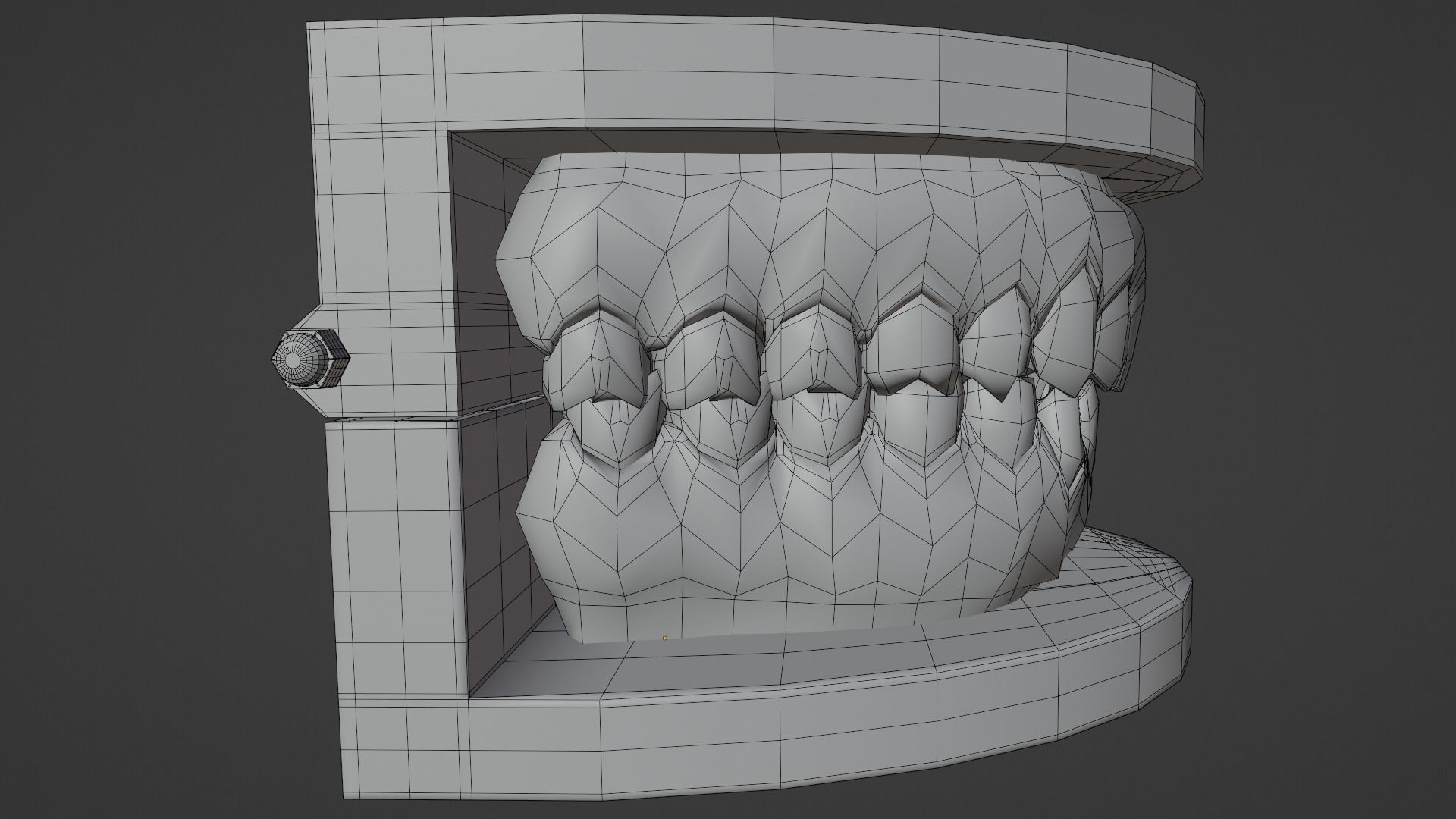
Task: Click the round dome center of bolt
Action: click(294, 360)
